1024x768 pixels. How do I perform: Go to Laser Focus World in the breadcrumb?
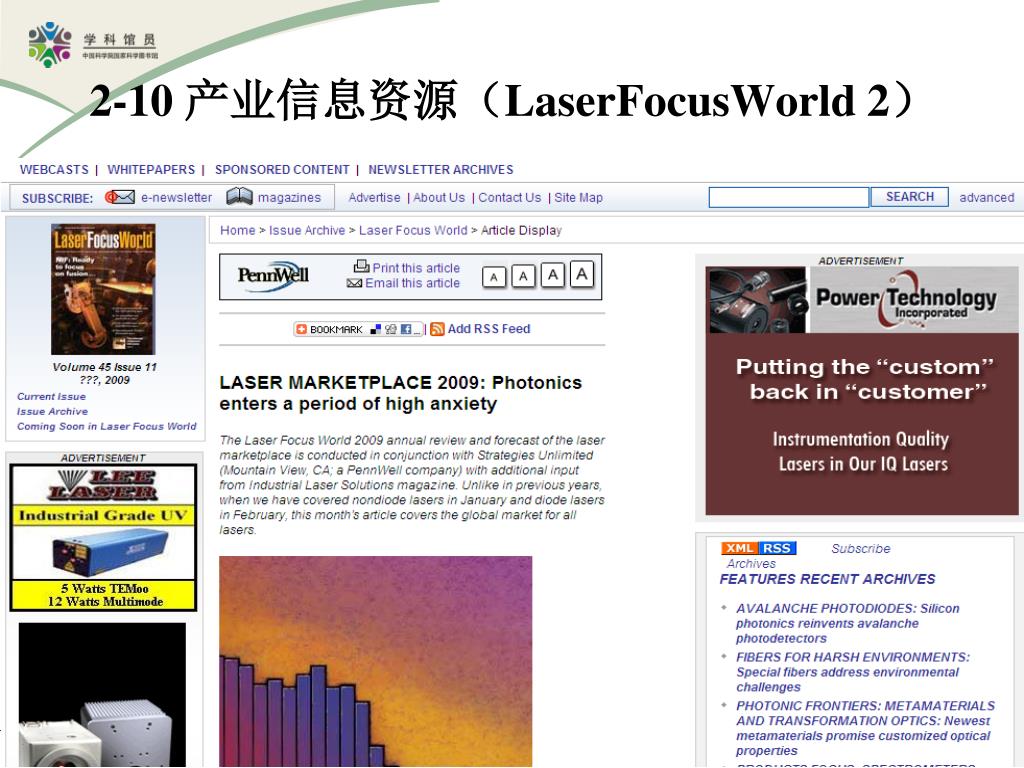(413, 231)
